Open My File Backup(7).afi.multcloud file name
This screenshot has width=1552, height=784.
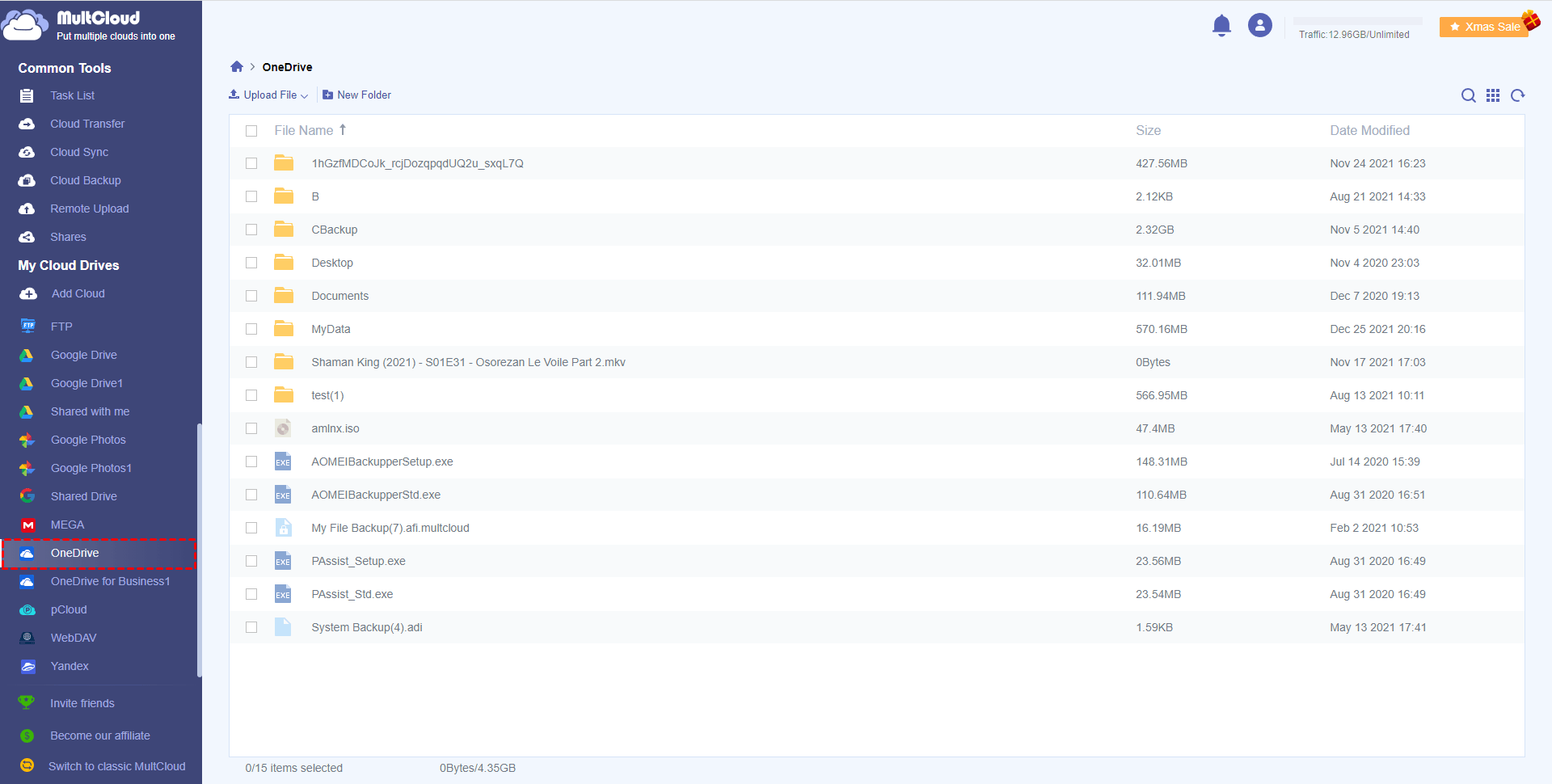pos(390,528)
